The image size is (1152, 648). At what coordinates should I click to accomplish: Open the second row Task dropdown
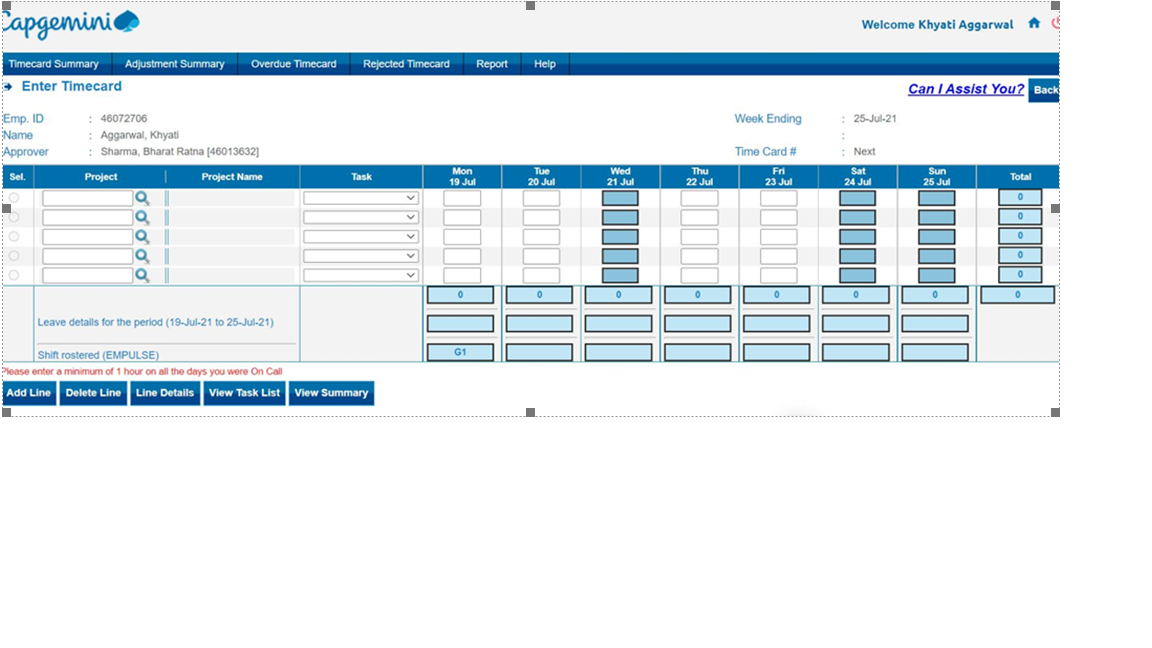pos(361,217)
